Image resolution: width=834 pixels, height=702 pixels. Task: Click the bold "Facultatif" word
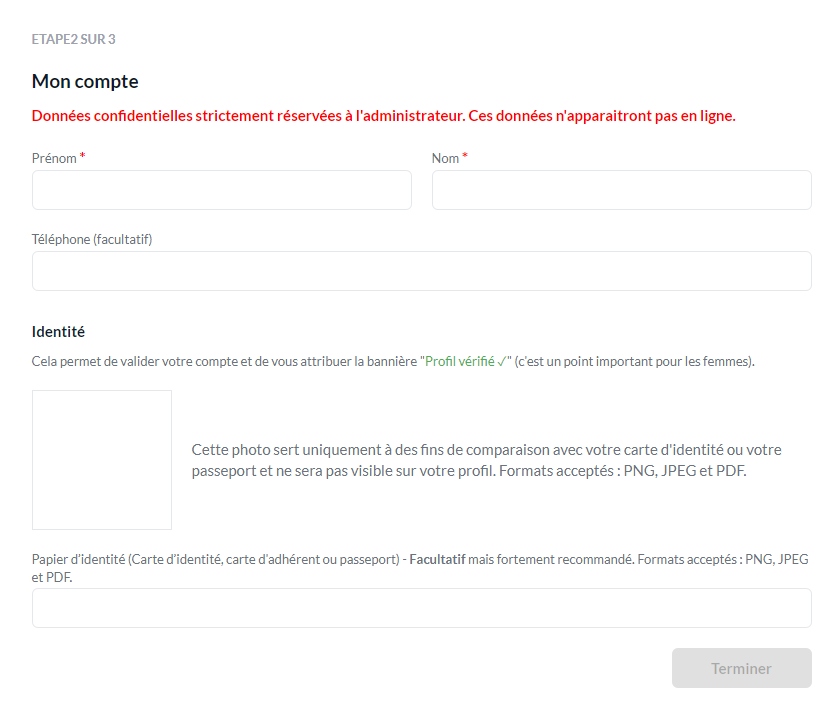[x=437, y=559]
